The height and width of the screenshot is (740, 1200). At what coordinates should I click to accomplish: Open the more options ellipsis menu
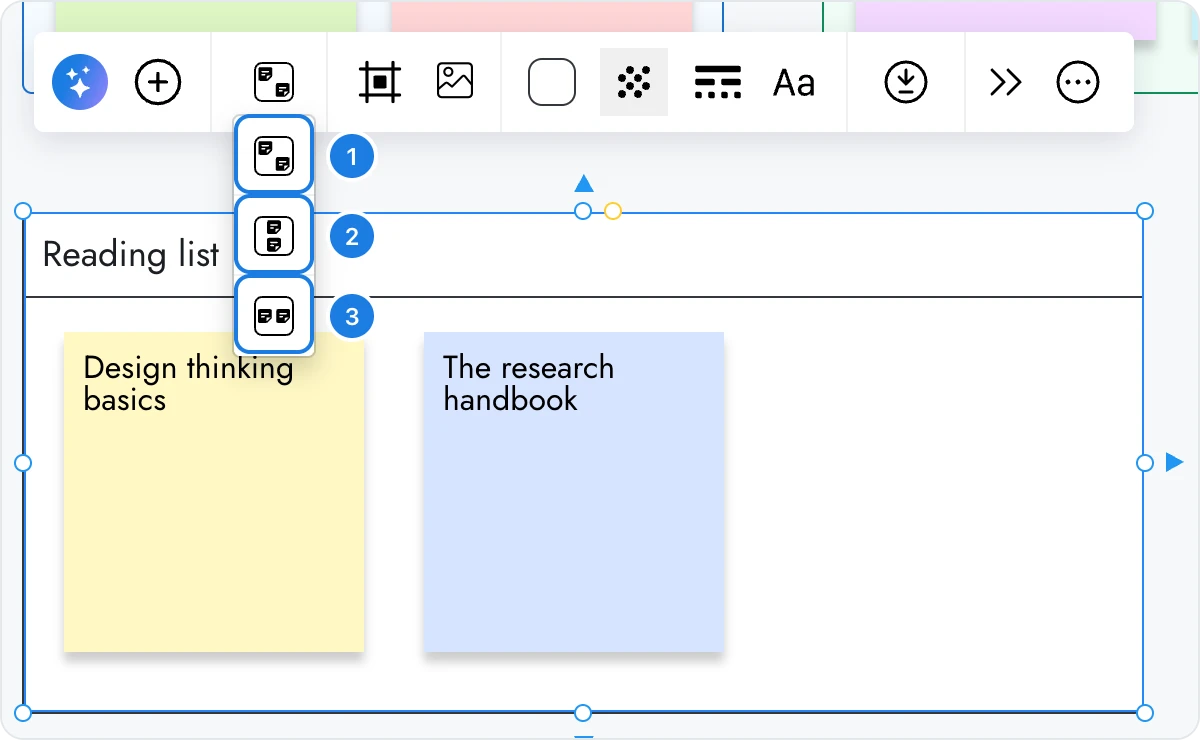coord(1078,82)
